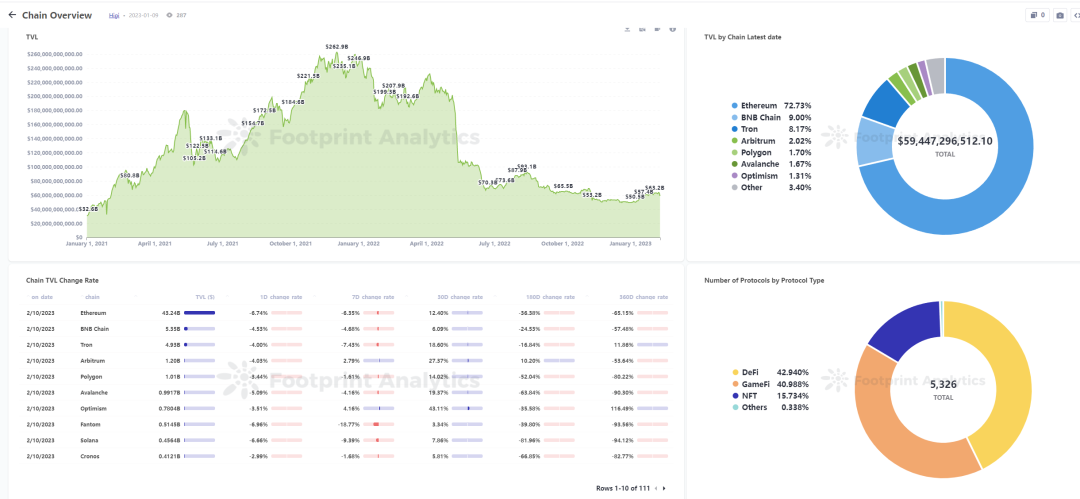Click the BNB Chain TVL bar 5.35B
The height and width of the screenshot is (499, 1080).
[x=200, y=329]
